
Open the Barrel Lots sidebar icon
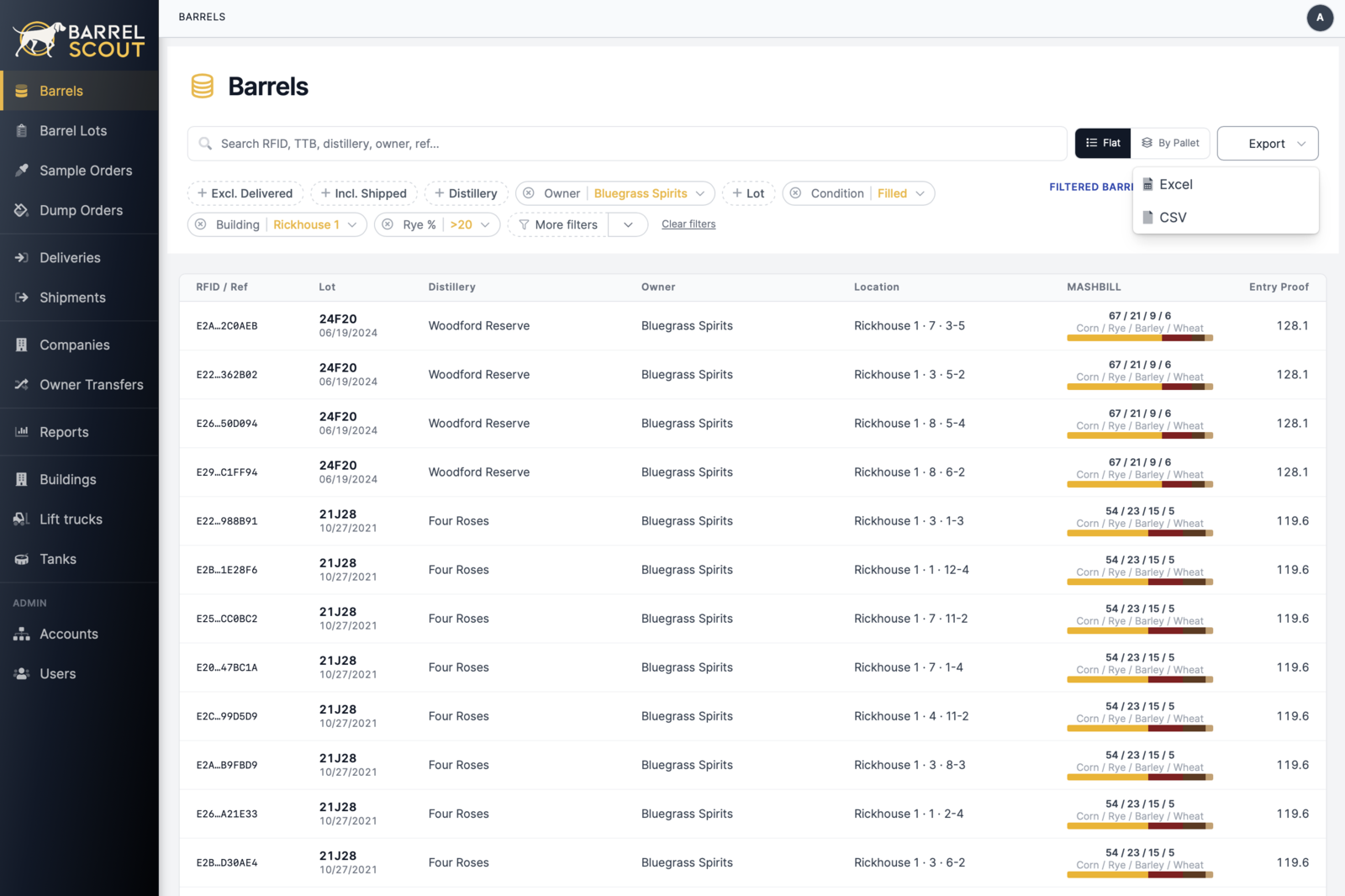tap(22, 131)
